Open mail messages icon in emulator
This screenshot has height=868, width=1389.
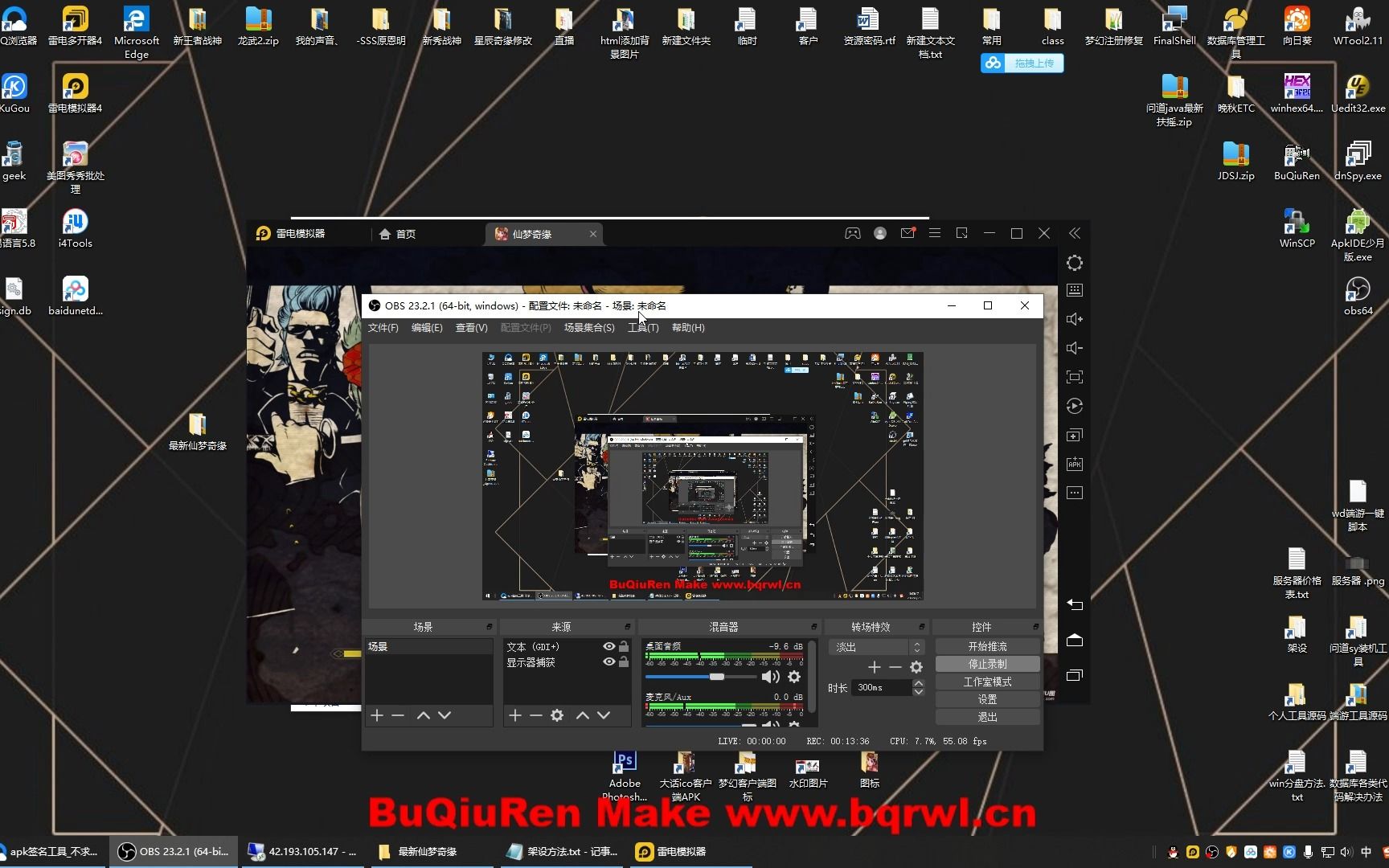[x=908, y=233]
